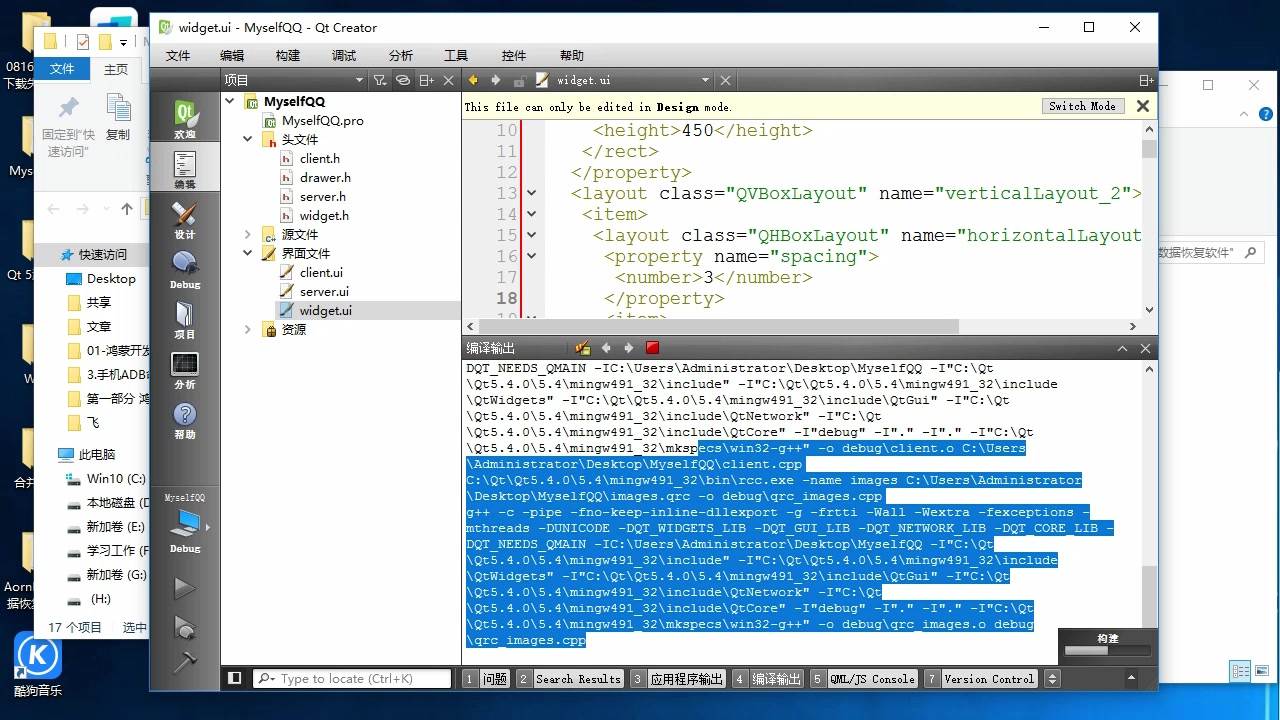This screenshot has width=1280, height=720.
Task: Open the 帮助 help mode
Action: (185, 419)
